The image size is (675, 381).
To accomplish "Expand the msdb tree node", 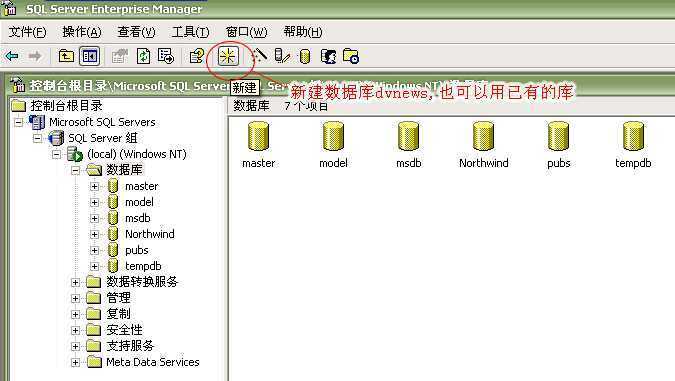I will (94, 218).
